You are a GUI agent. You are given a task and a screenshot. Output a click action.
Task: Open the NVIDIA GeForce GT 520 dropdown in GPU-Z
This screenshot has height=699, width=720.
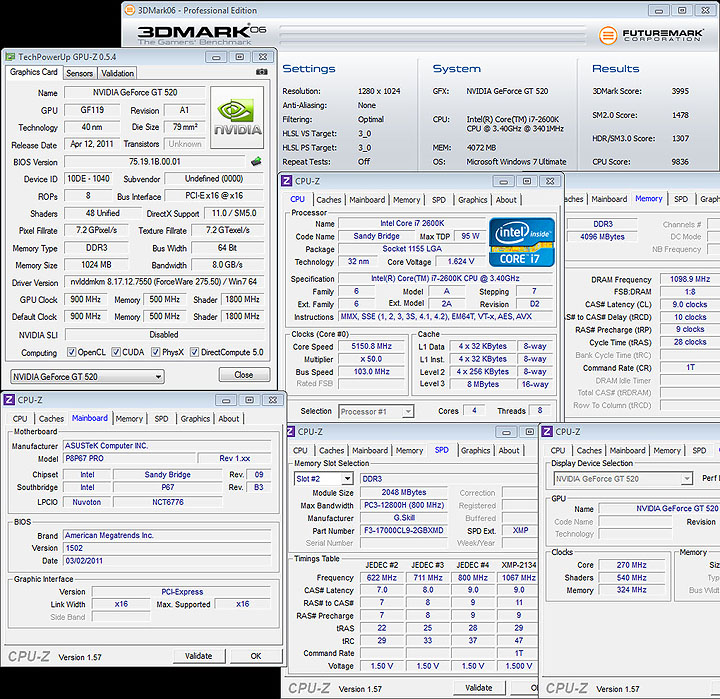pos(88,376)
